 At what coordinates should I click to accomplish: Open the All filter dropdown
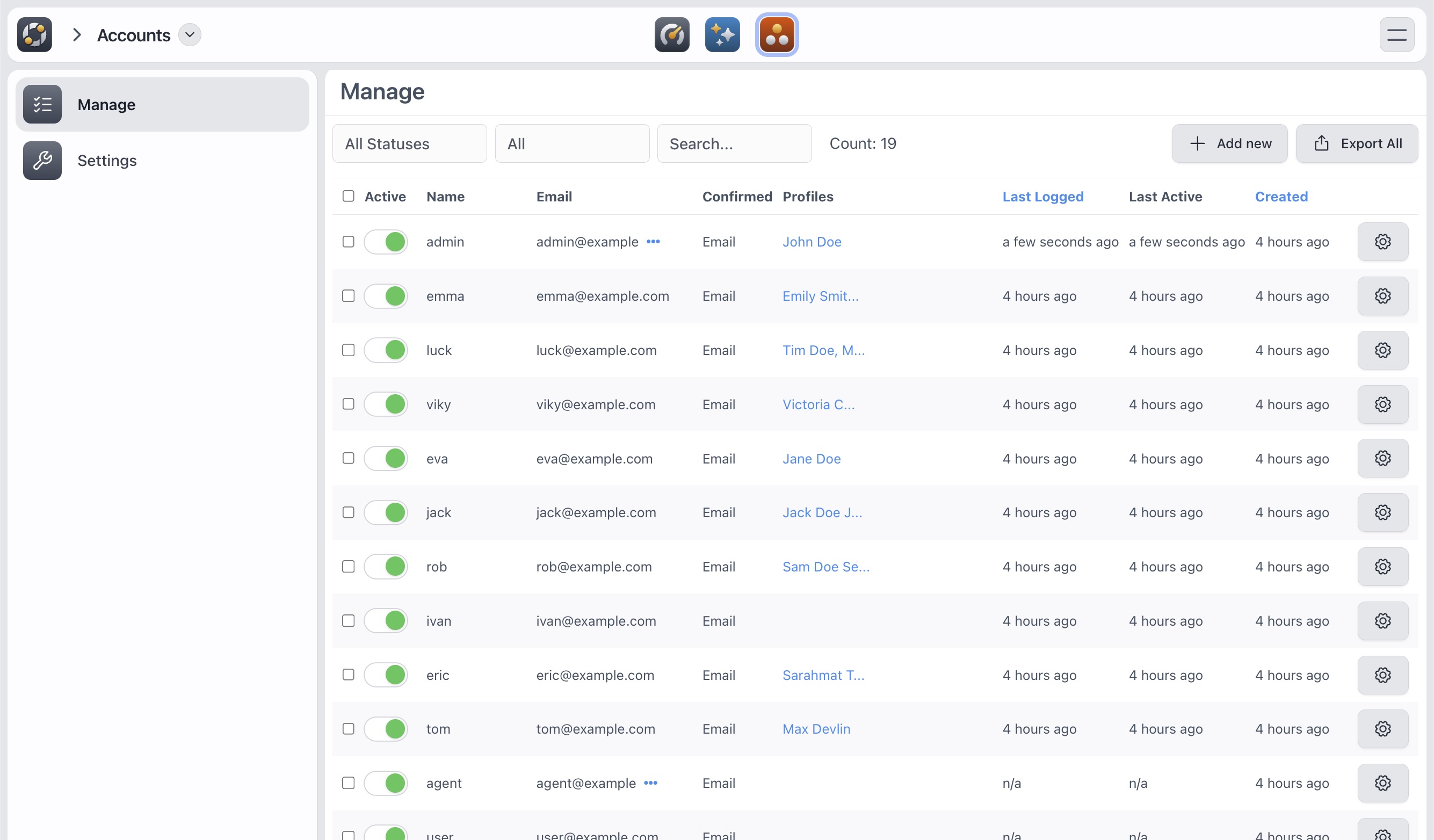click(572, 143)
